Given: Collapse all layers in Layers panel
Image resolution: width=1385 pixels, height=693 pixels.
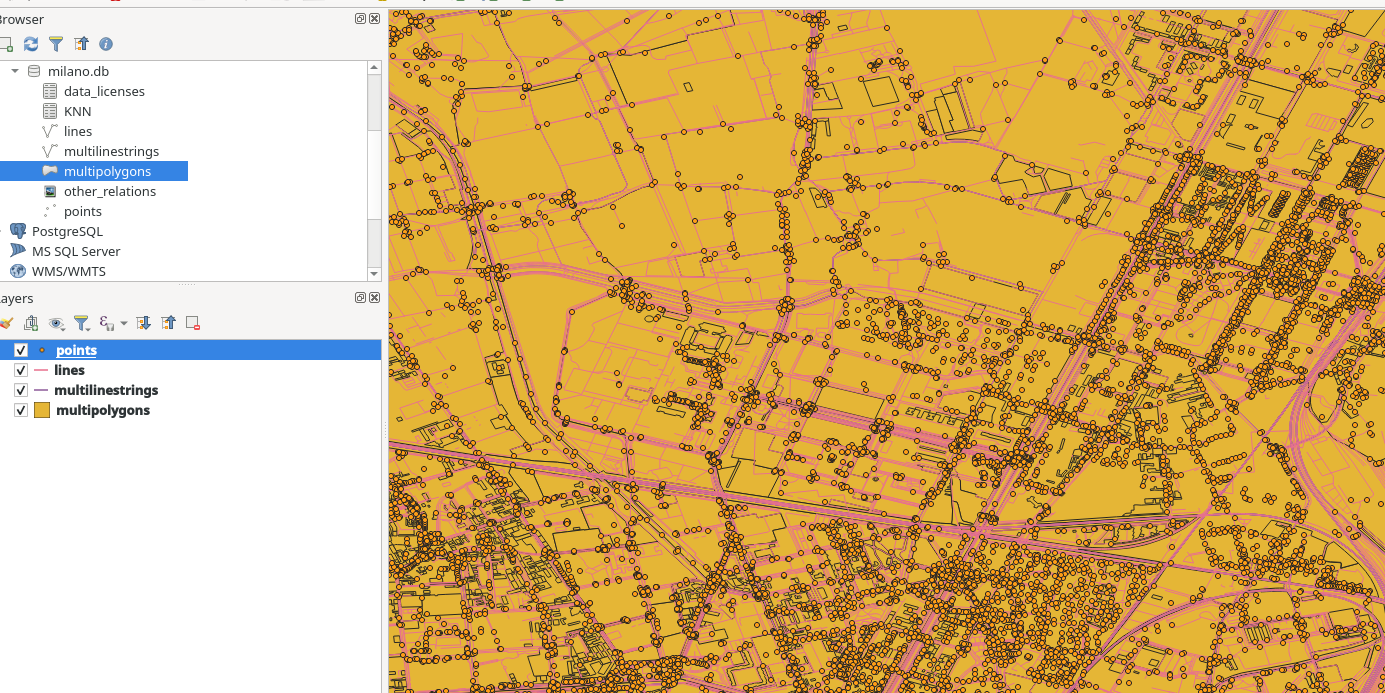Looking at the screenshot, I should coord(168,323).
